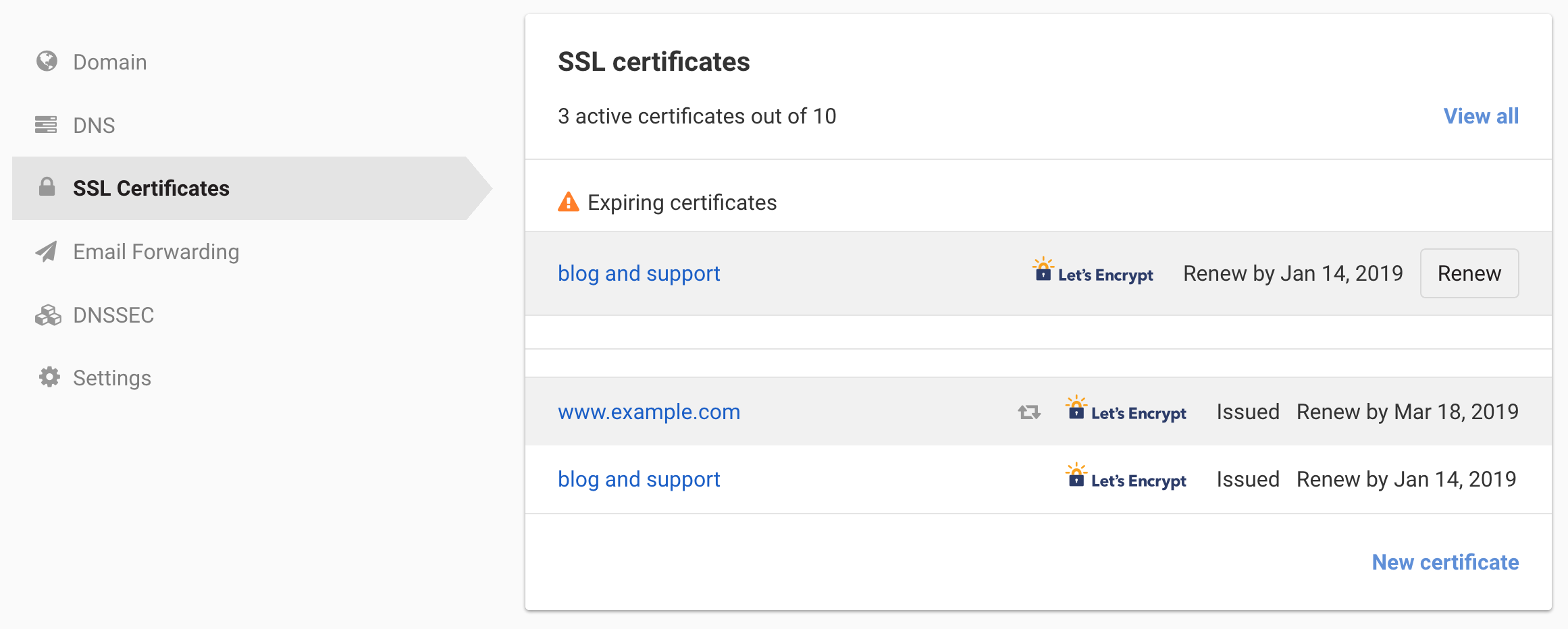
Task: Open Email Forwarding via paper plane icon
Action: coord(46,251)
